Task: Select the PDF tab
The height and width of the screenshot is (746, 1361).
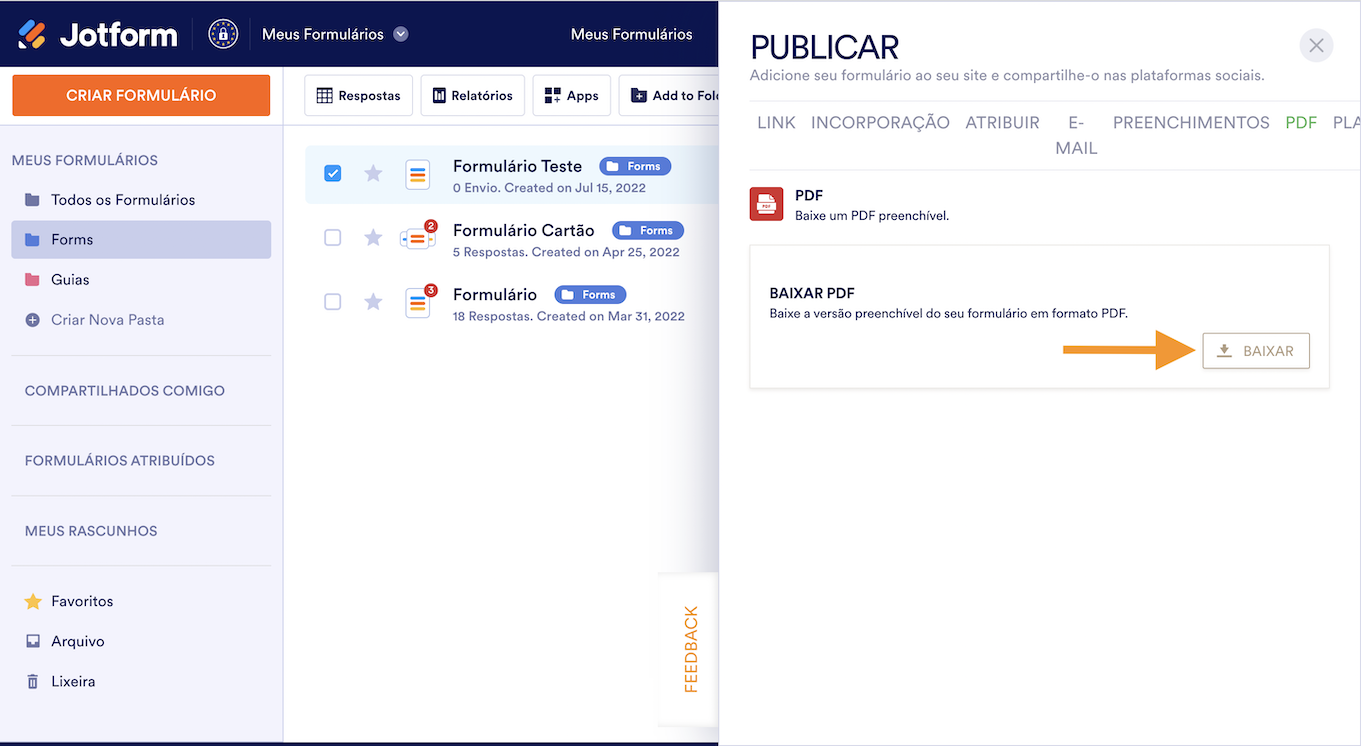Action: tap(1301, 123)
